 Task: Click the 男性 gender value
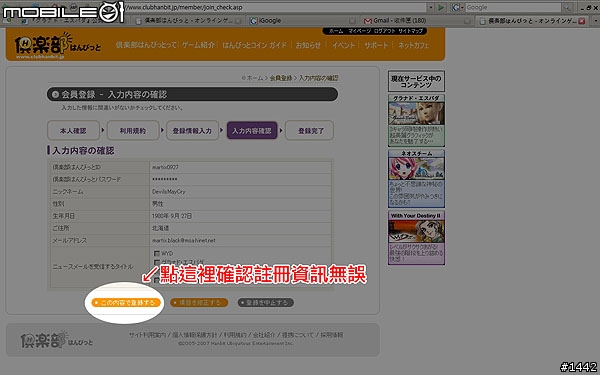(x=158, y=204)
